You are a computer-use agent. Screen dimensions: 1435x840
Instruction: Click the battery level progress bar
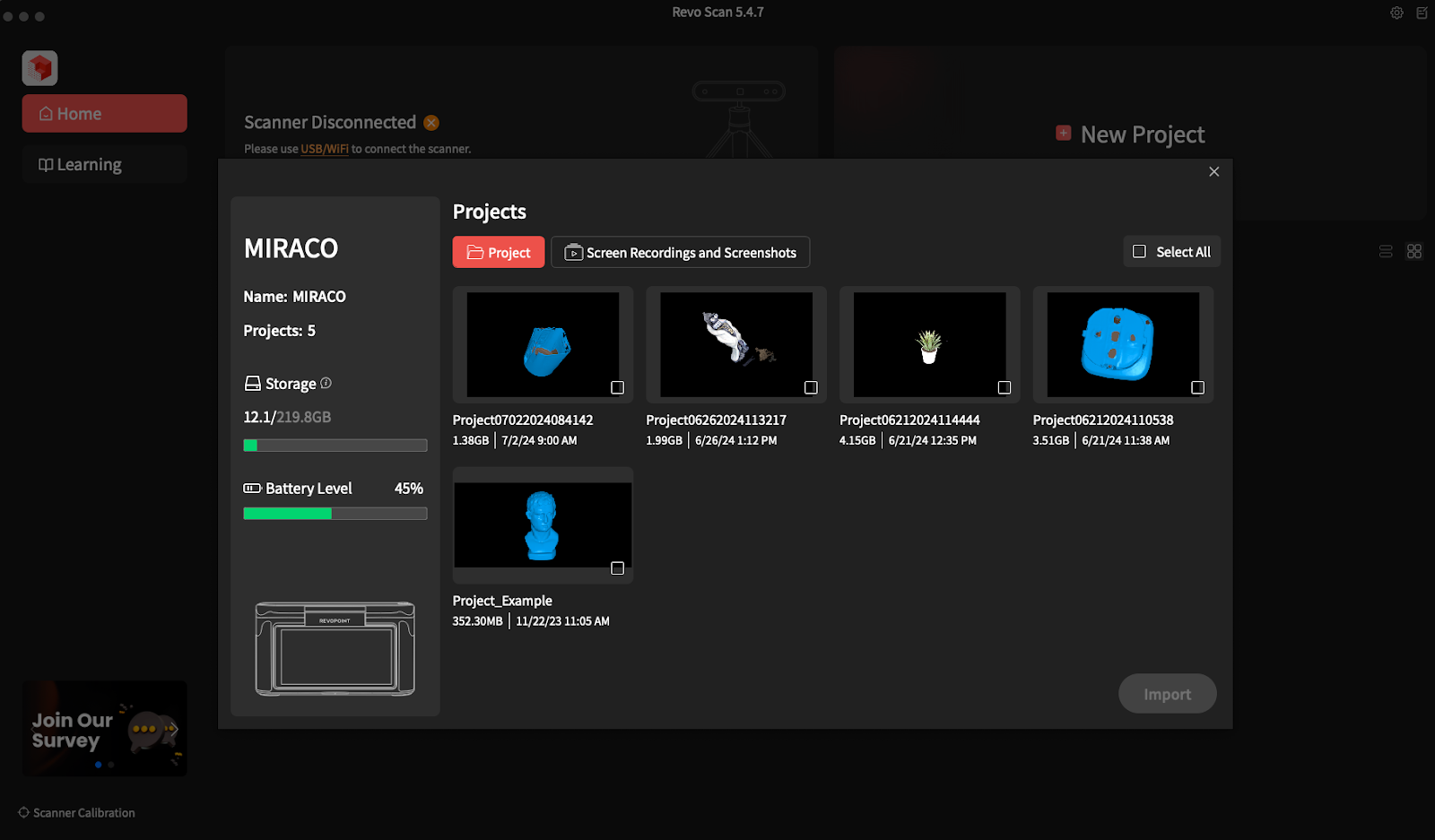335,514
